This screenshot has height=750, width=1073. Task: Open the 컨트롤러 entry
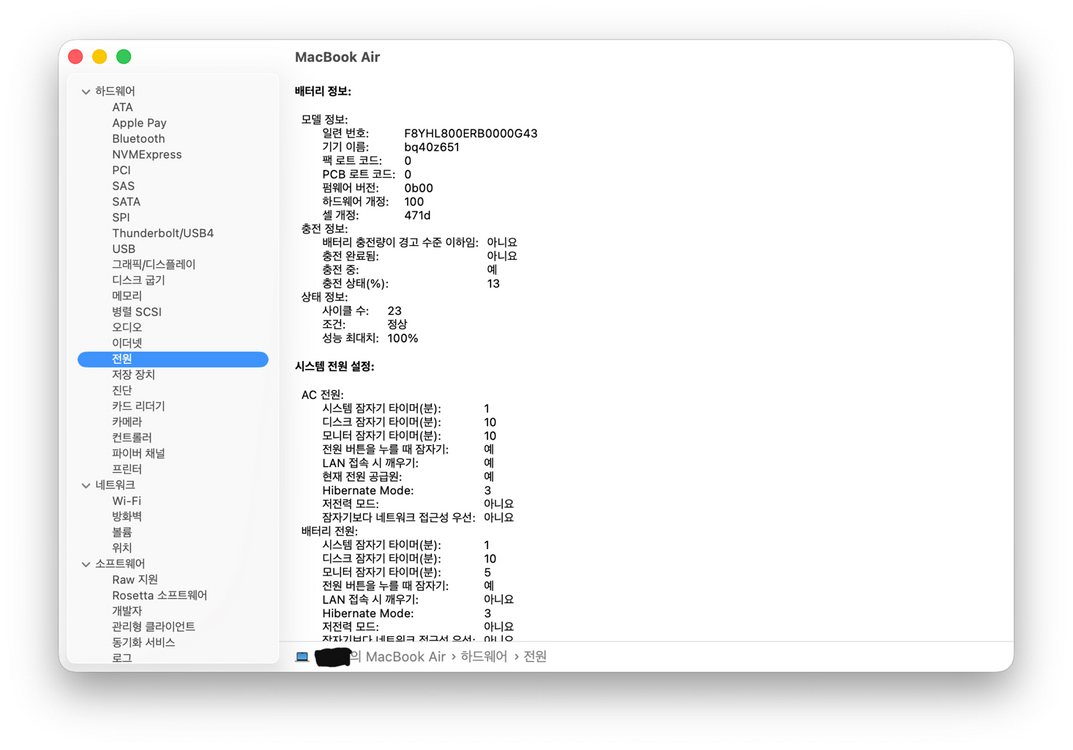click(x=131, y=437)
